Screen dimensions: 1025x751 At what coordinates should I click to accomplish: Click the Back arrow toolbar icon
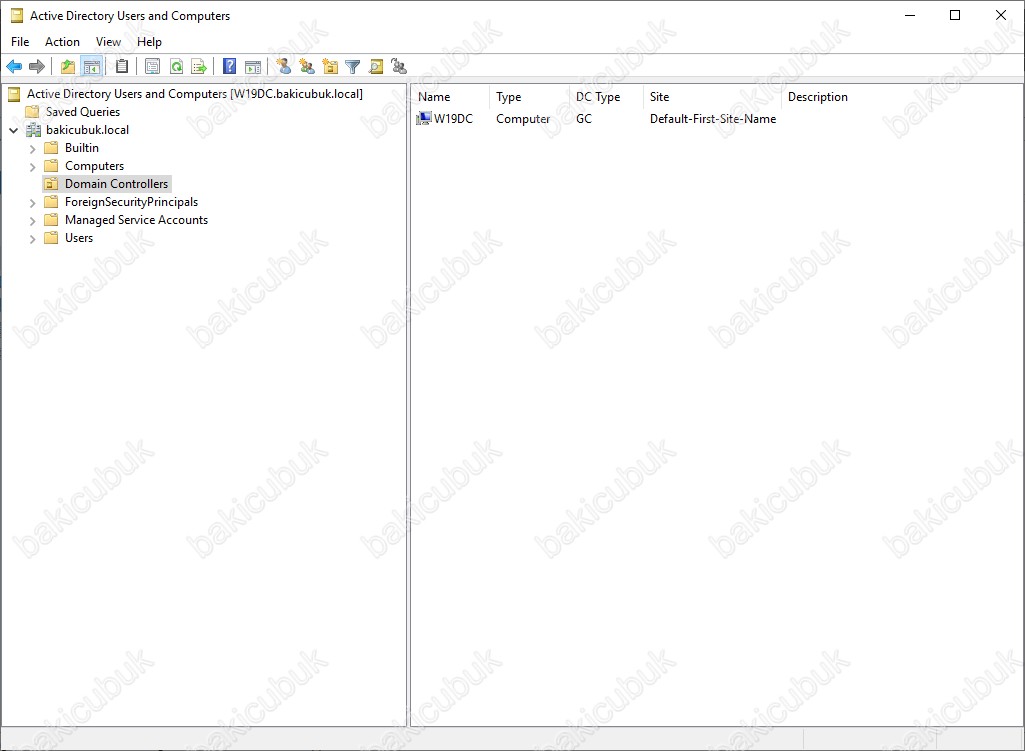tap(14, 66)
